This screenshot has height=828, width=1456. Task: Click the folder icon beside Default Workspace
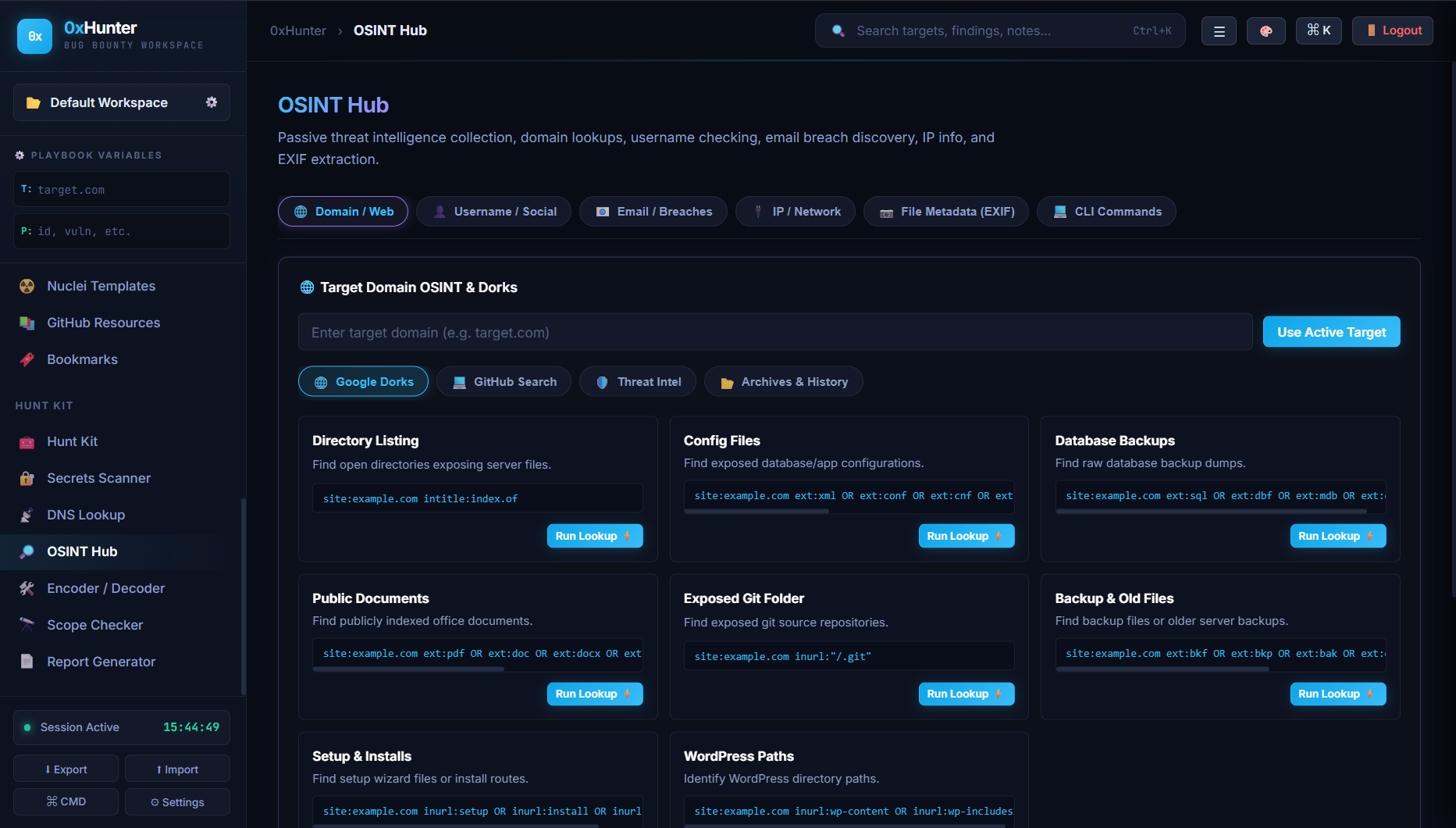[x=33, y=102]
